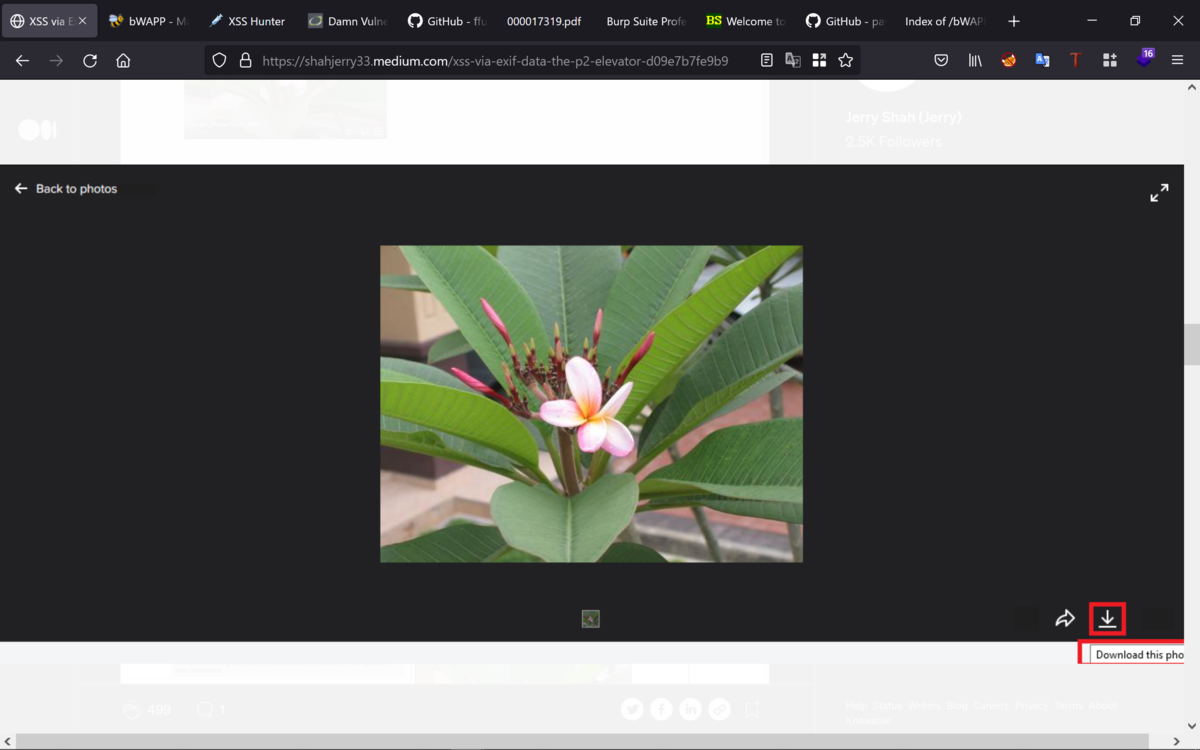Share the flower photo
The image size is (1200, 750).
tap(1065, 619)
